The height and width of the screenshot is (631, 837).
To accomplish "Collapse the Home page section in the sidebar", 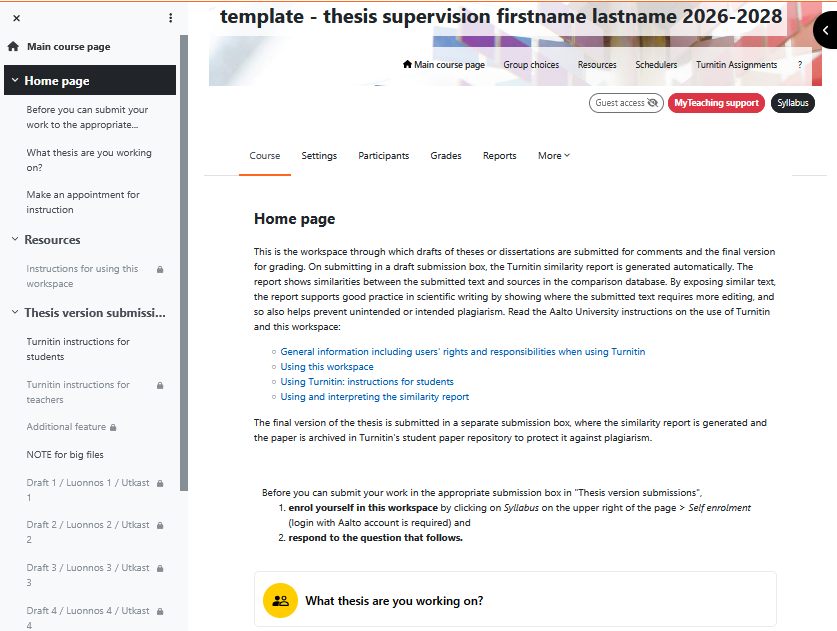I will pyautogui.click(x=13, y=80).
